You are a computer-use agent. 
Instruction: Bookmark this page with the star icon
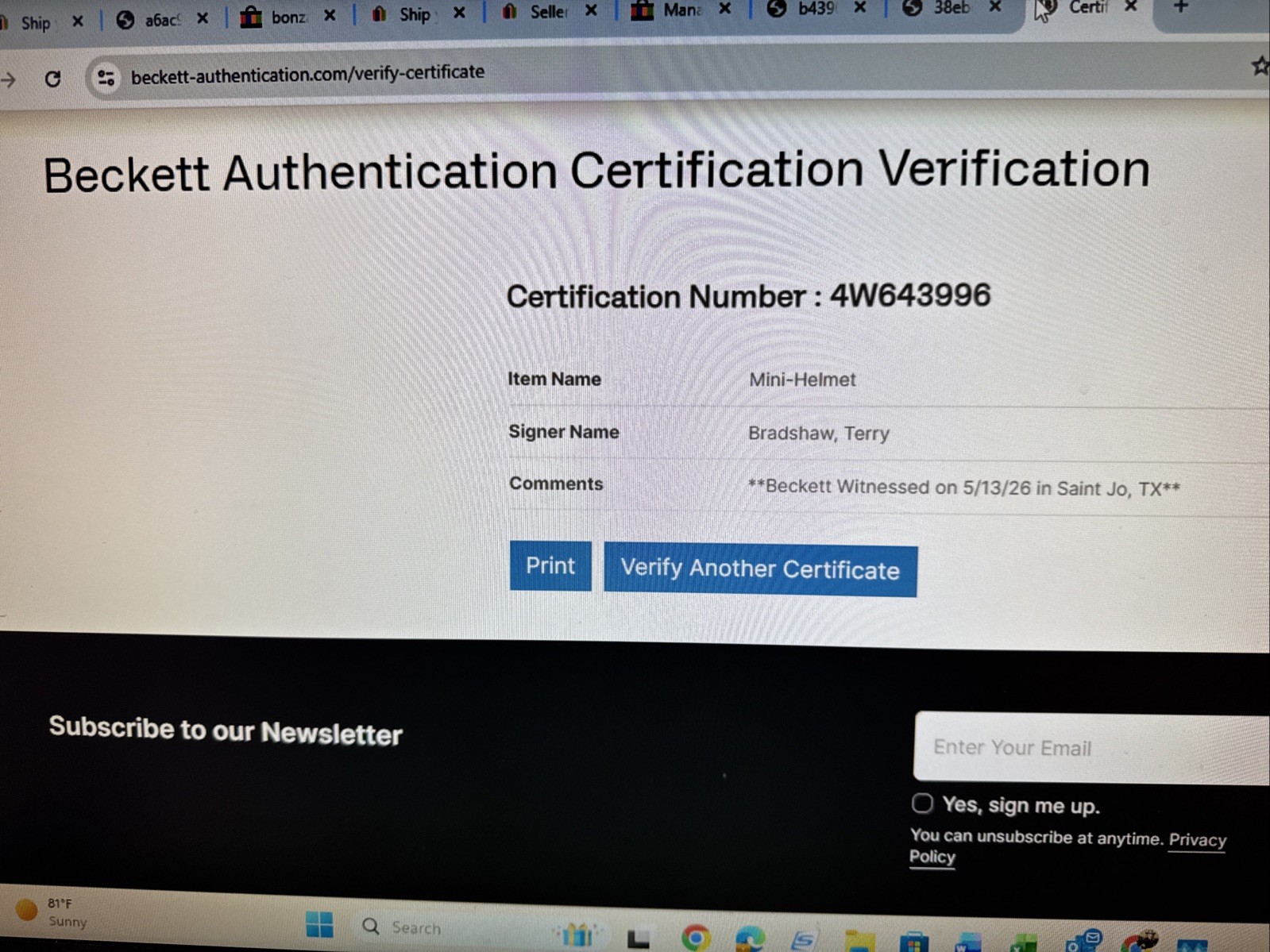click(1260, 67)
